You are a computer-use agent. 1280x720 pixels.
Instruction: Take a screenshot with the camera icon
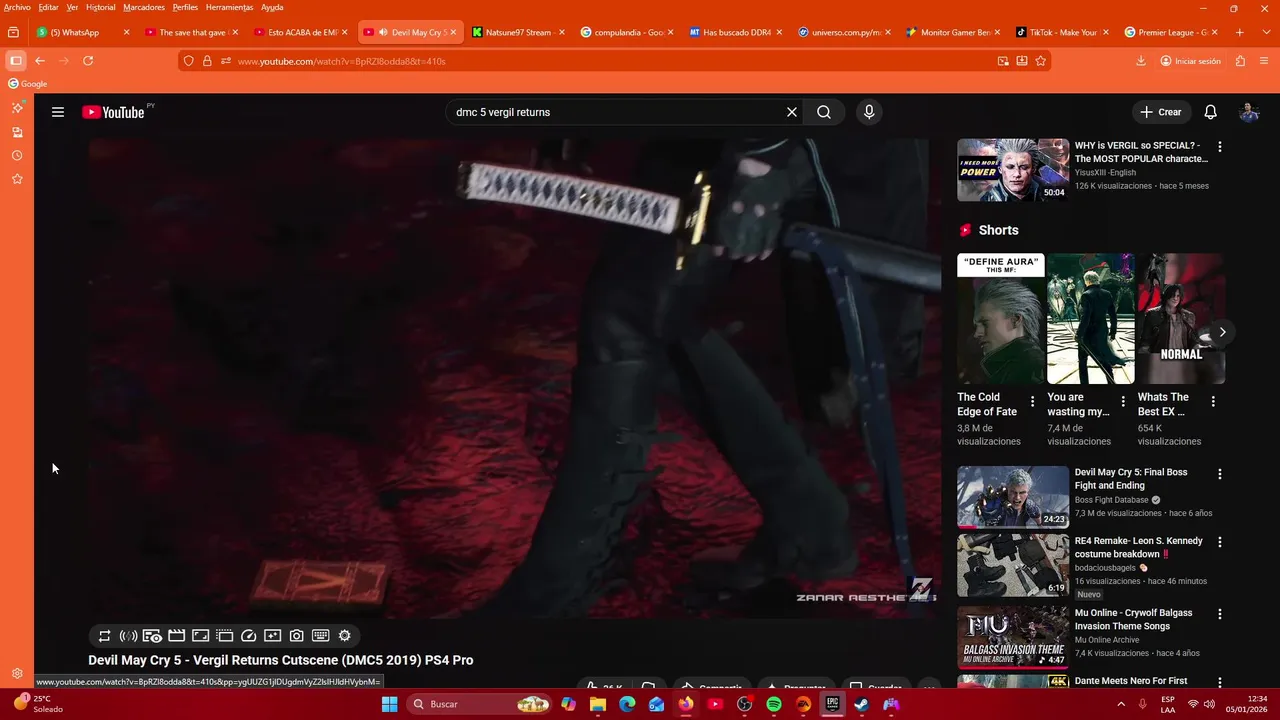pos(296,636)
